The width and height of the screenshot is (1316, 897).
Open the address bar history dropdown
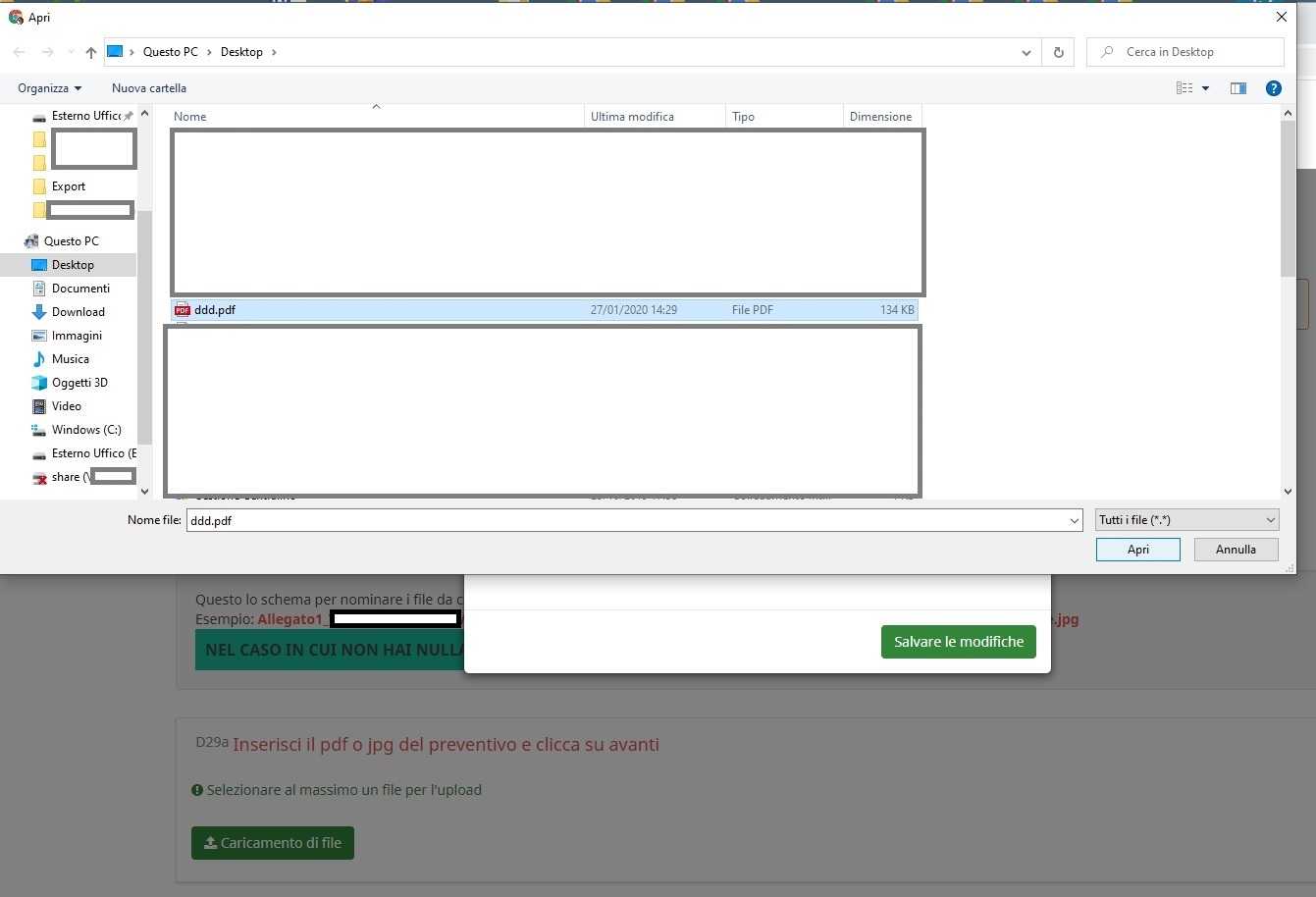(x=1026, y=52)
